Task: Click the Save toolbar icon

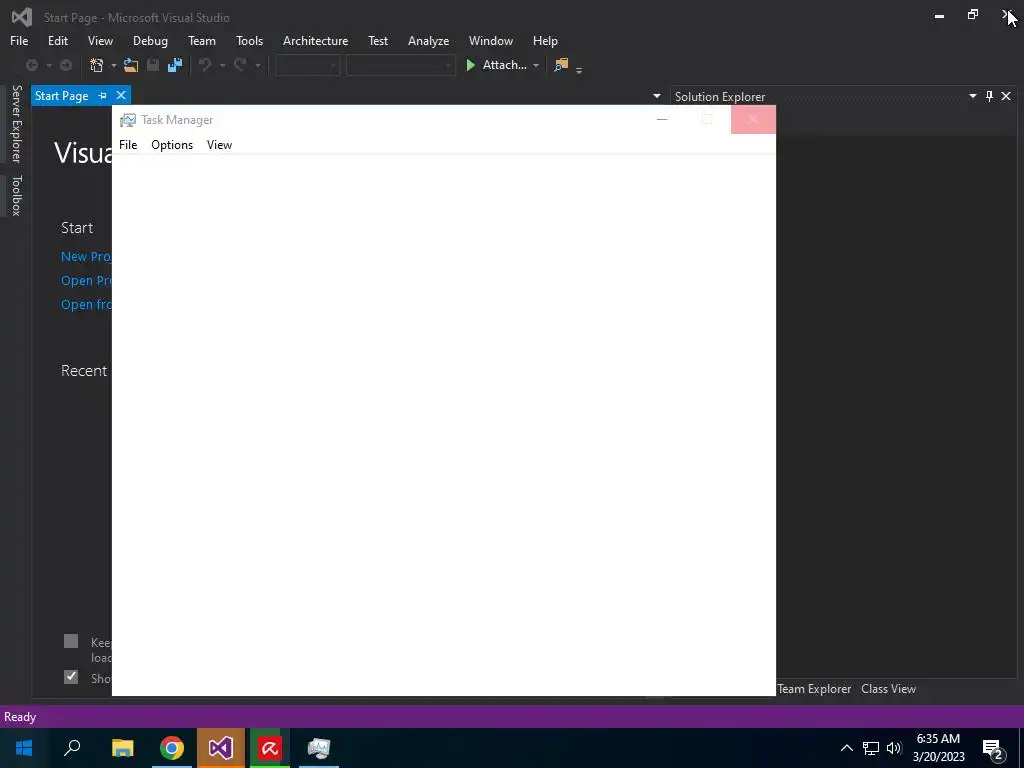Action: coord(153,65)
